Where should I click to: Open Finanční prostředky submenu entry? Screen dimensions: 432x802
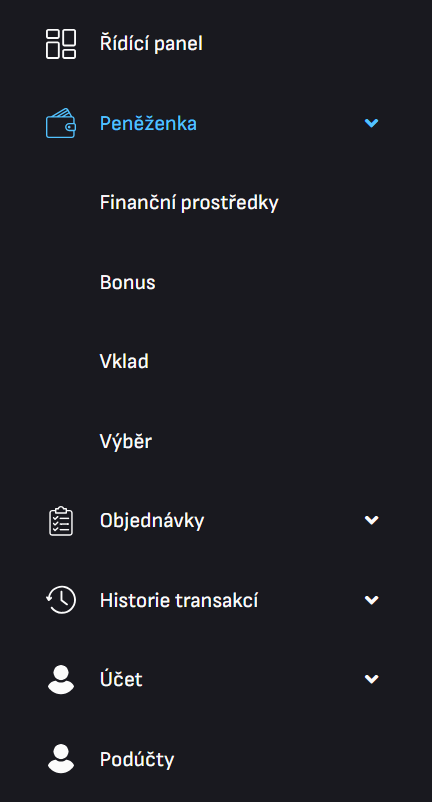189,203
